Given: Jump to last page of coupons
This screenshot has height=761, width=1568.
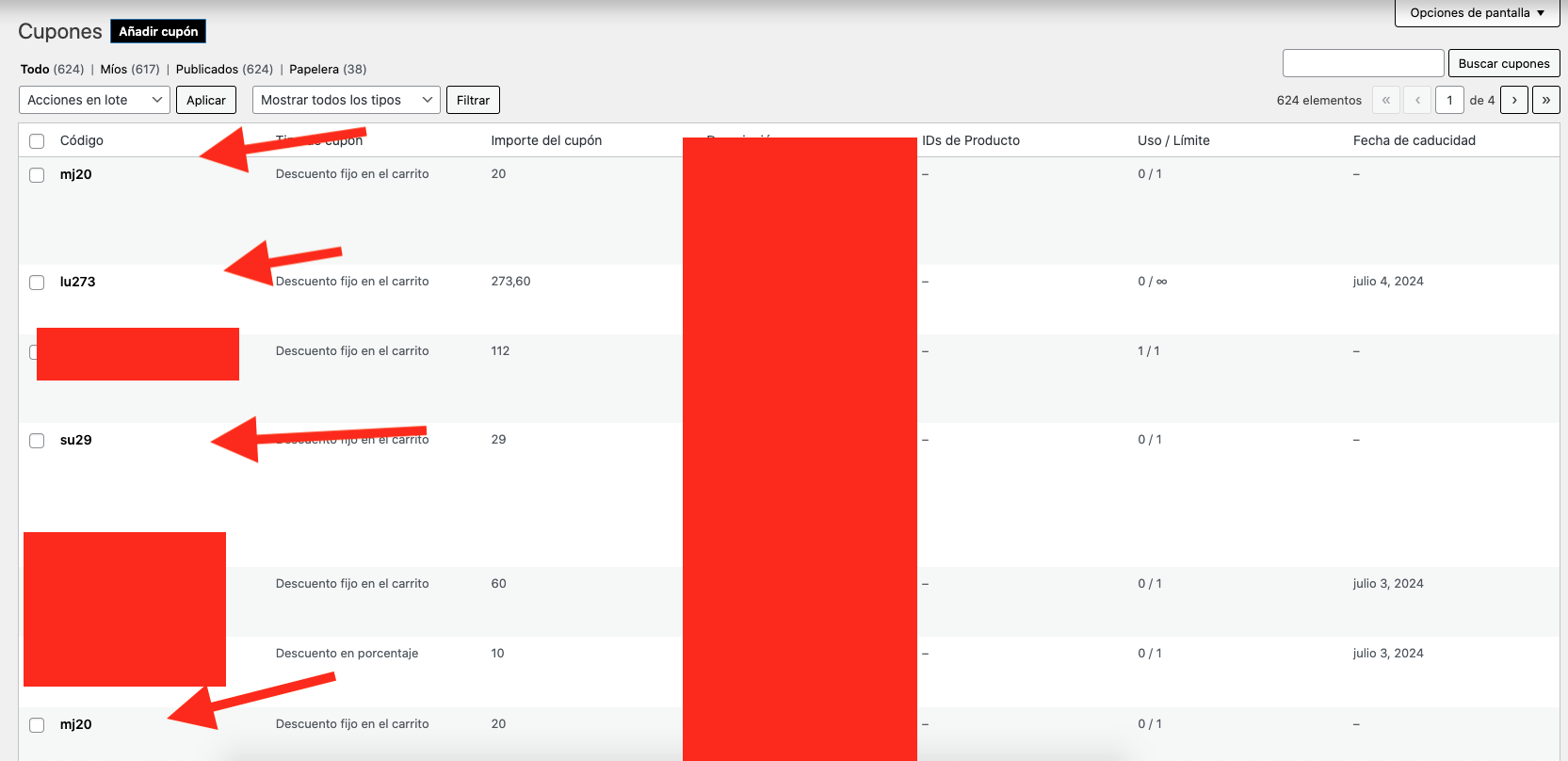Looking at the screenshot, I should [x=1545, y=100].
